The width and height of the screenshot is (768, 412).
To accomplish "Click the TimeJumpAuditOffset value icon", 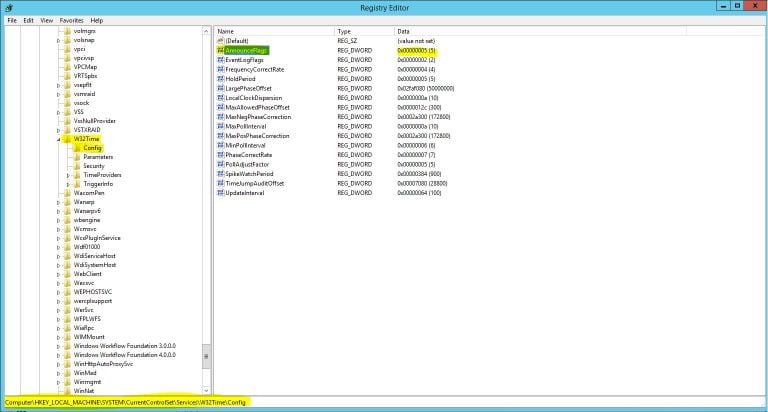I will tap(220, 183).
